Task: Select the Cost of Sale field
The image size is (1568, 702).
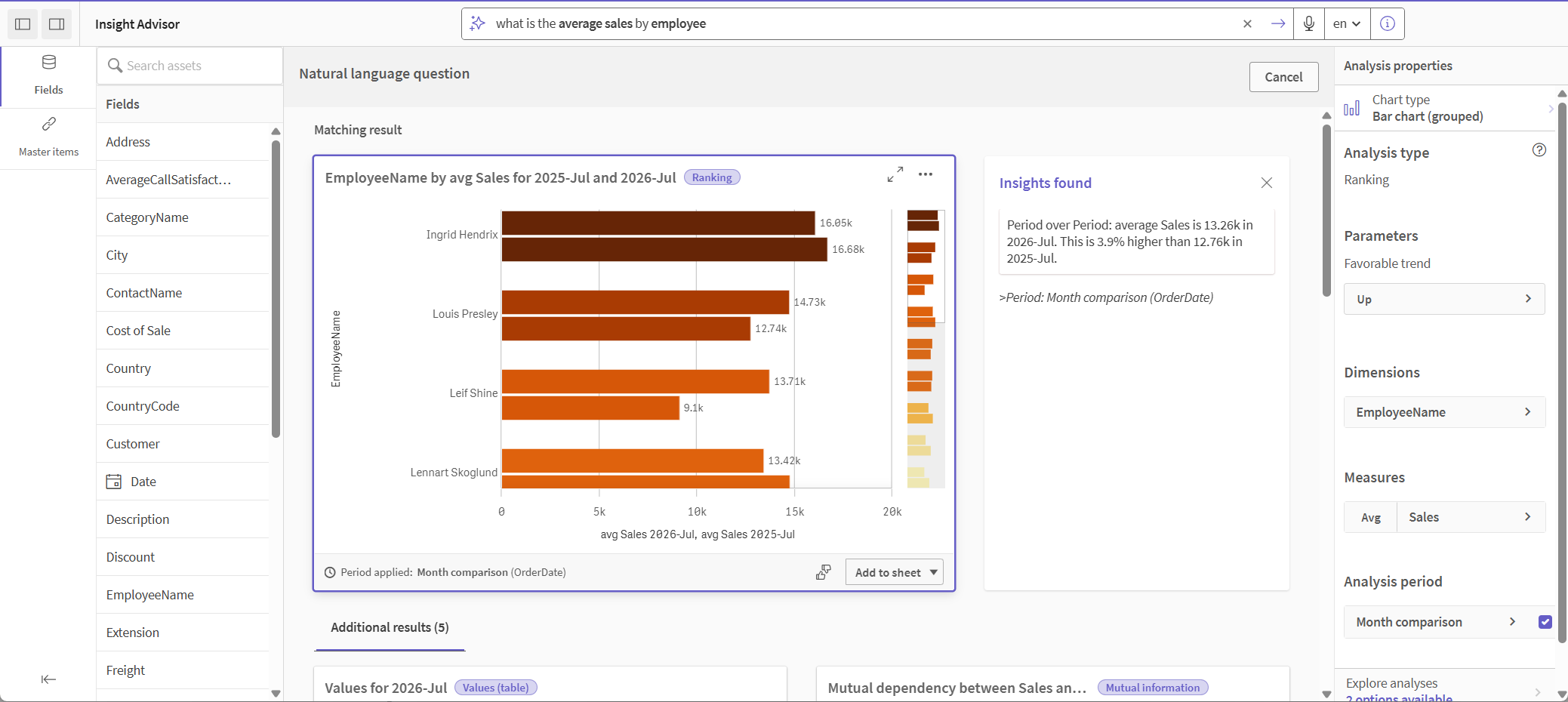Action: pos(183,331)
